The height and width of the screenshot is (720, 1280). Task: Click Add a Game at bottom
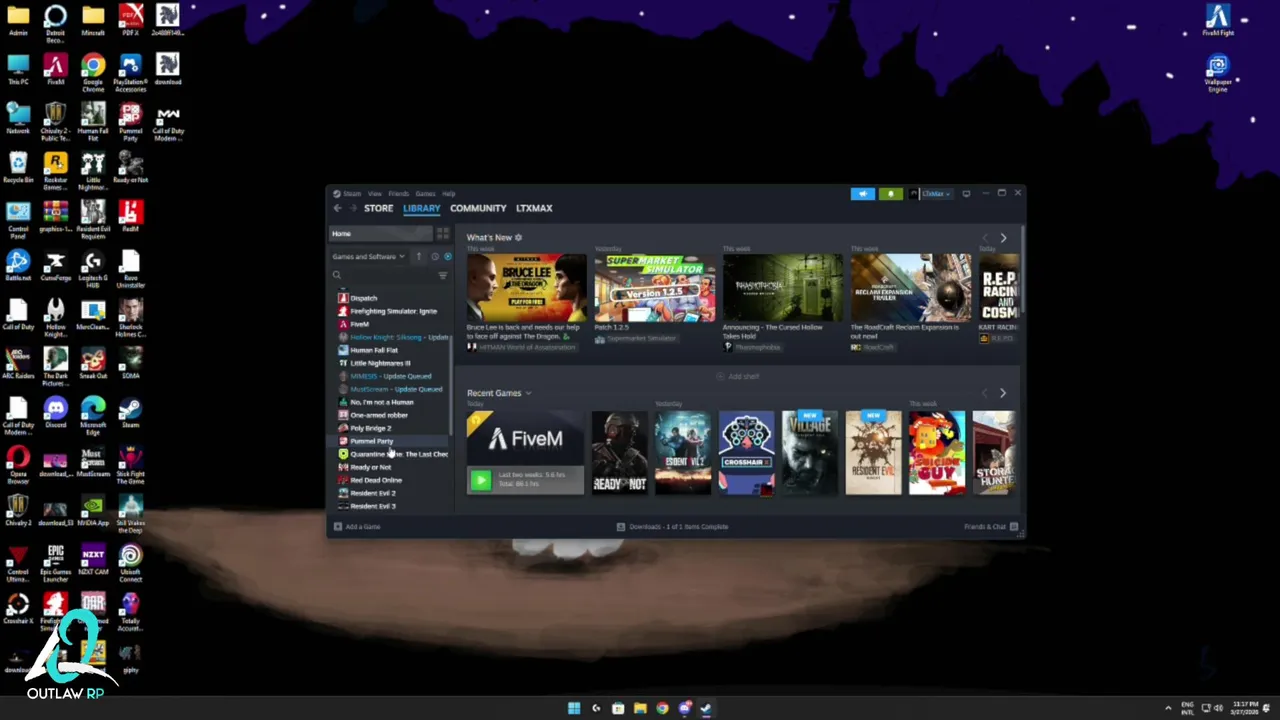click(357, 527)
